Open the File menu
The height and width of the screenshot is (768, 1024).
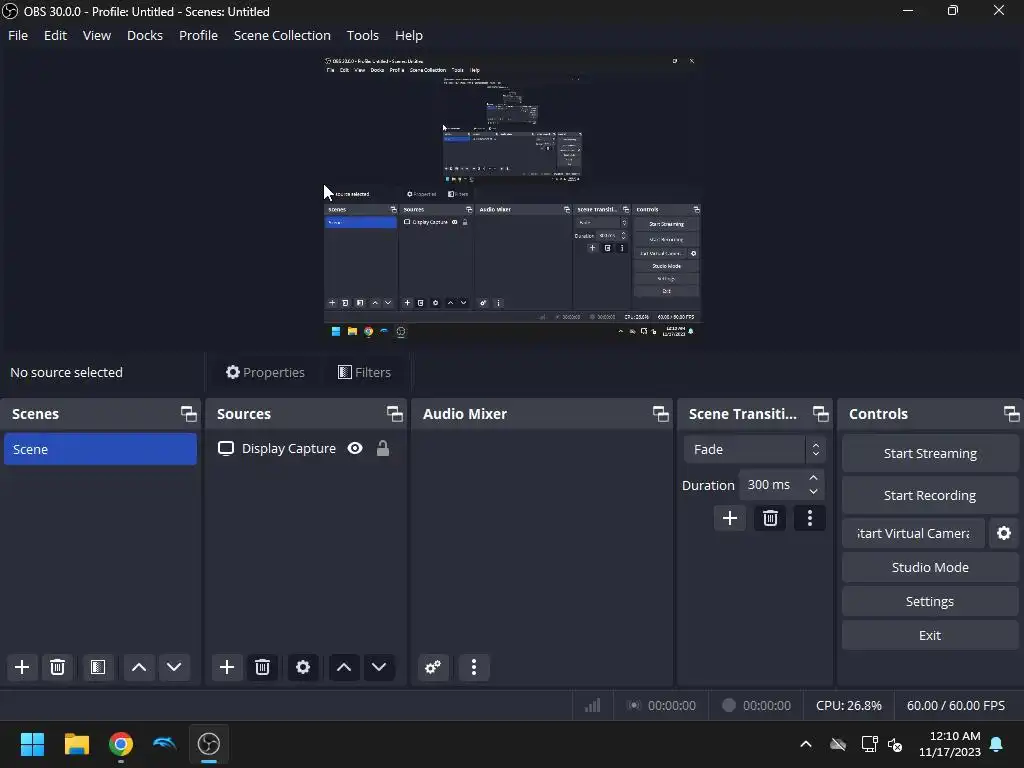[18, 35]
